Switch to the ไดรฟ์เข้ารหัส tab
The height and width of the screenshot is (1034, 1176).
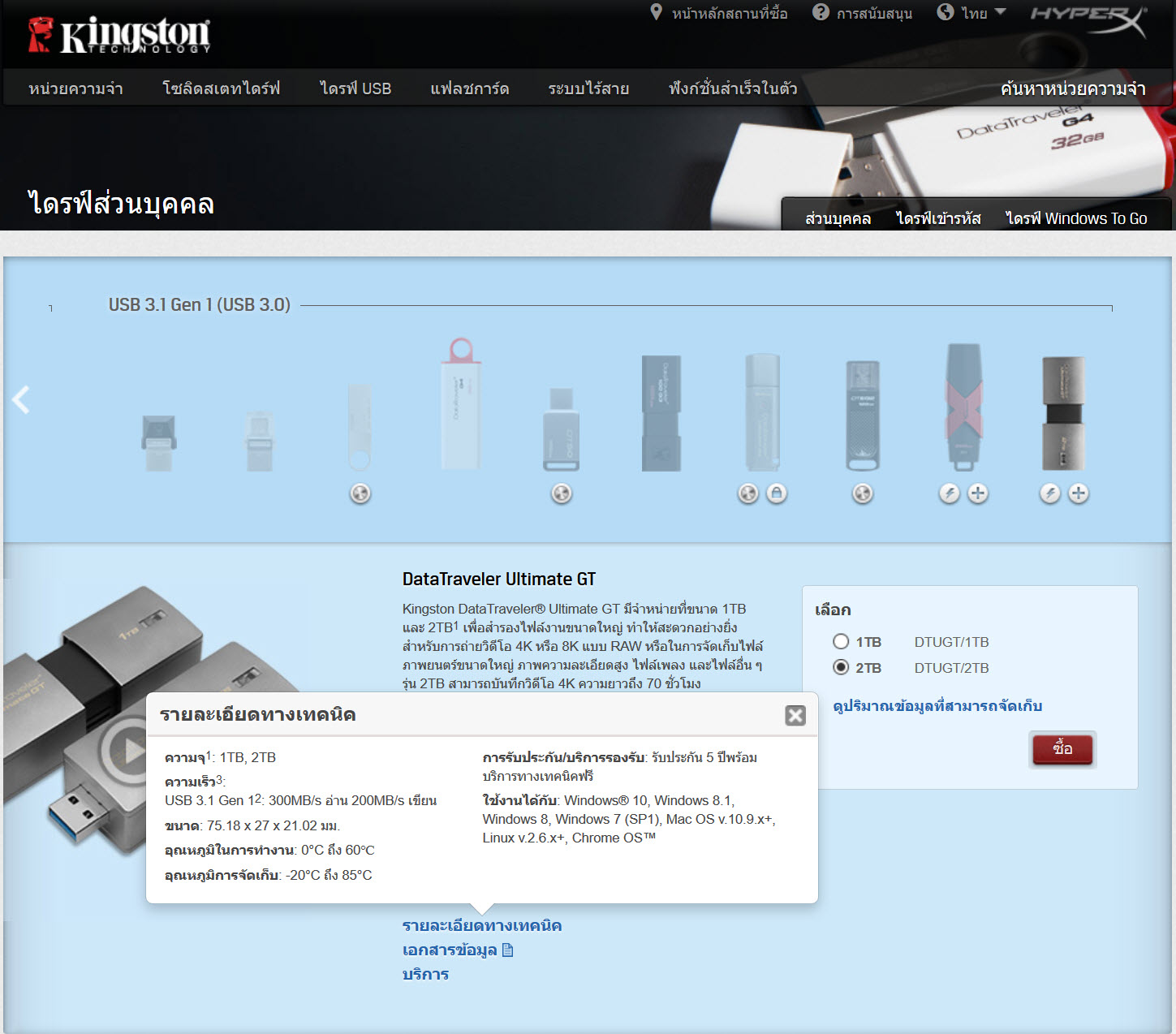click(938, 218)
